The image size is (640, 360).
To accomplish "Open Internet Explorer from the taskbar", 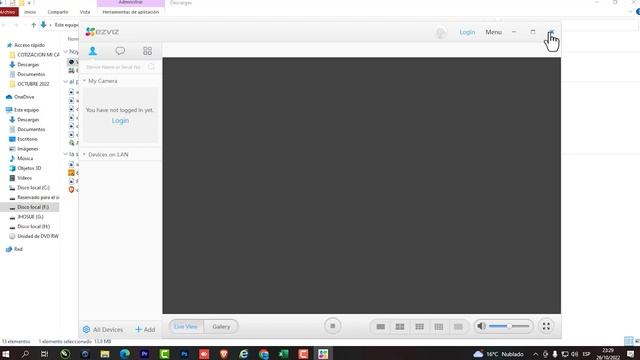I will tap(244, 354).
